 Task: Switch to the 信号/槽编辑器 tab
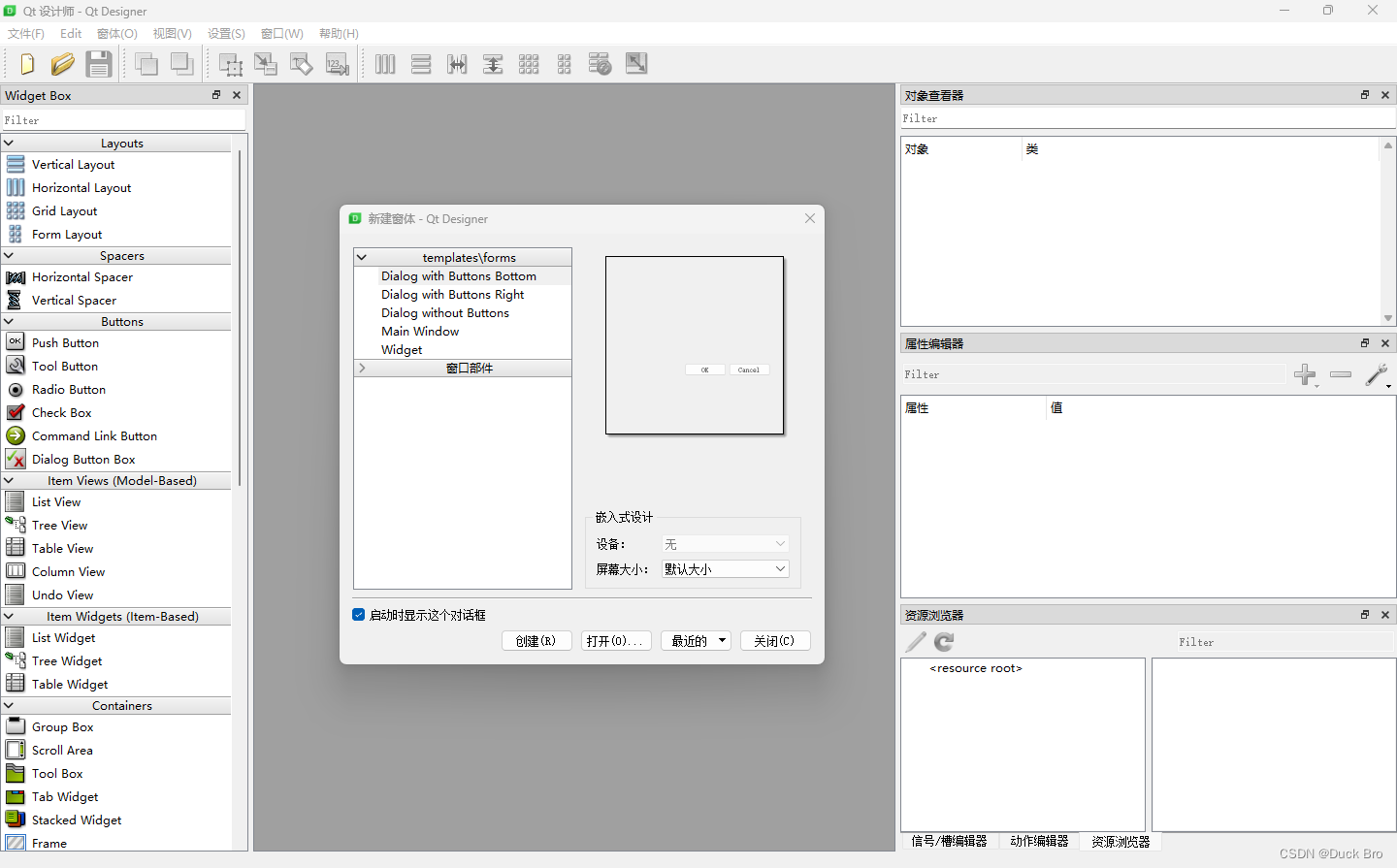coord(949,841)
